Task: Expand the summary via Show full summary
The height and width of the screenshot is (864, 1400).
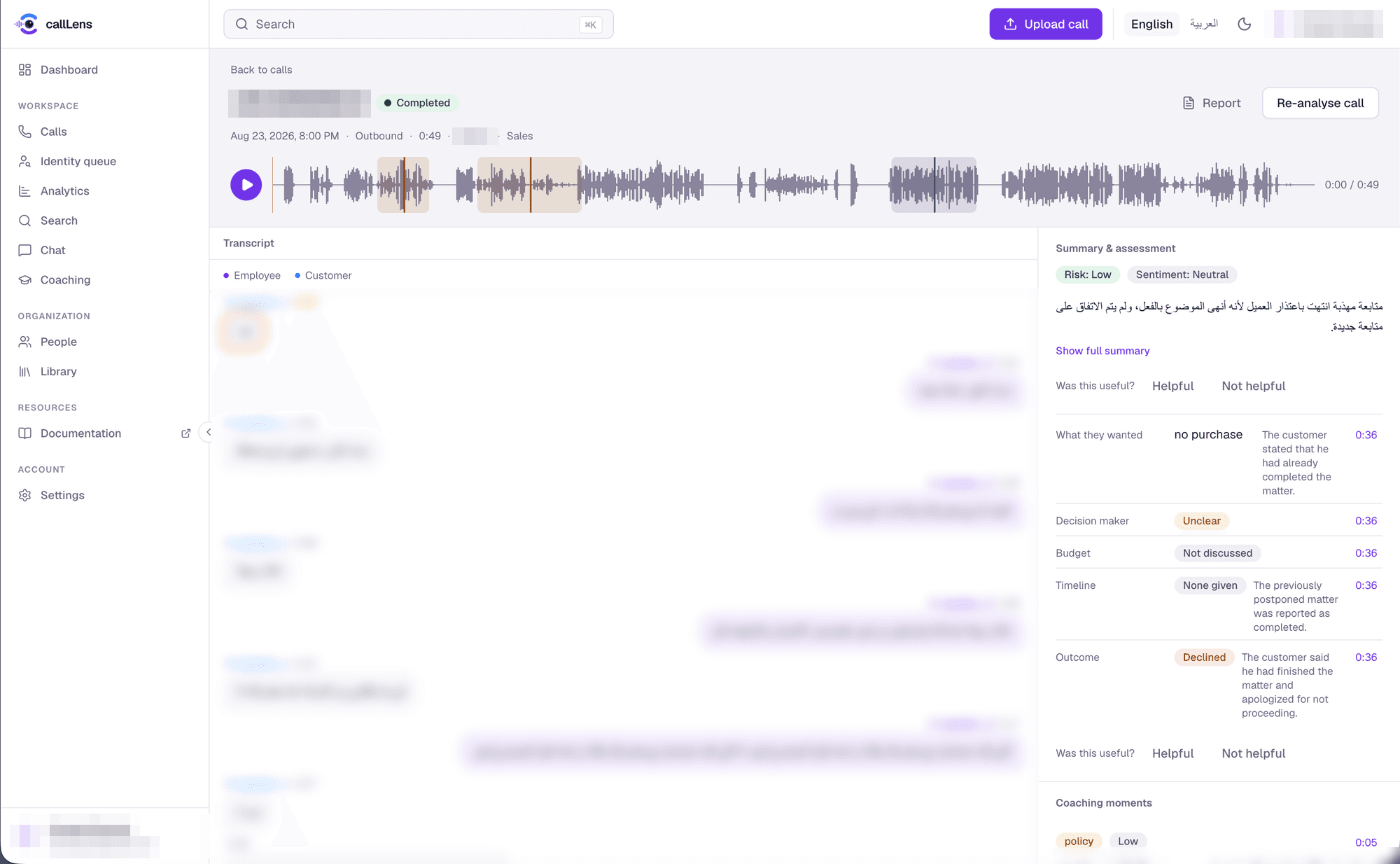Action: [x=1102, y=351]
